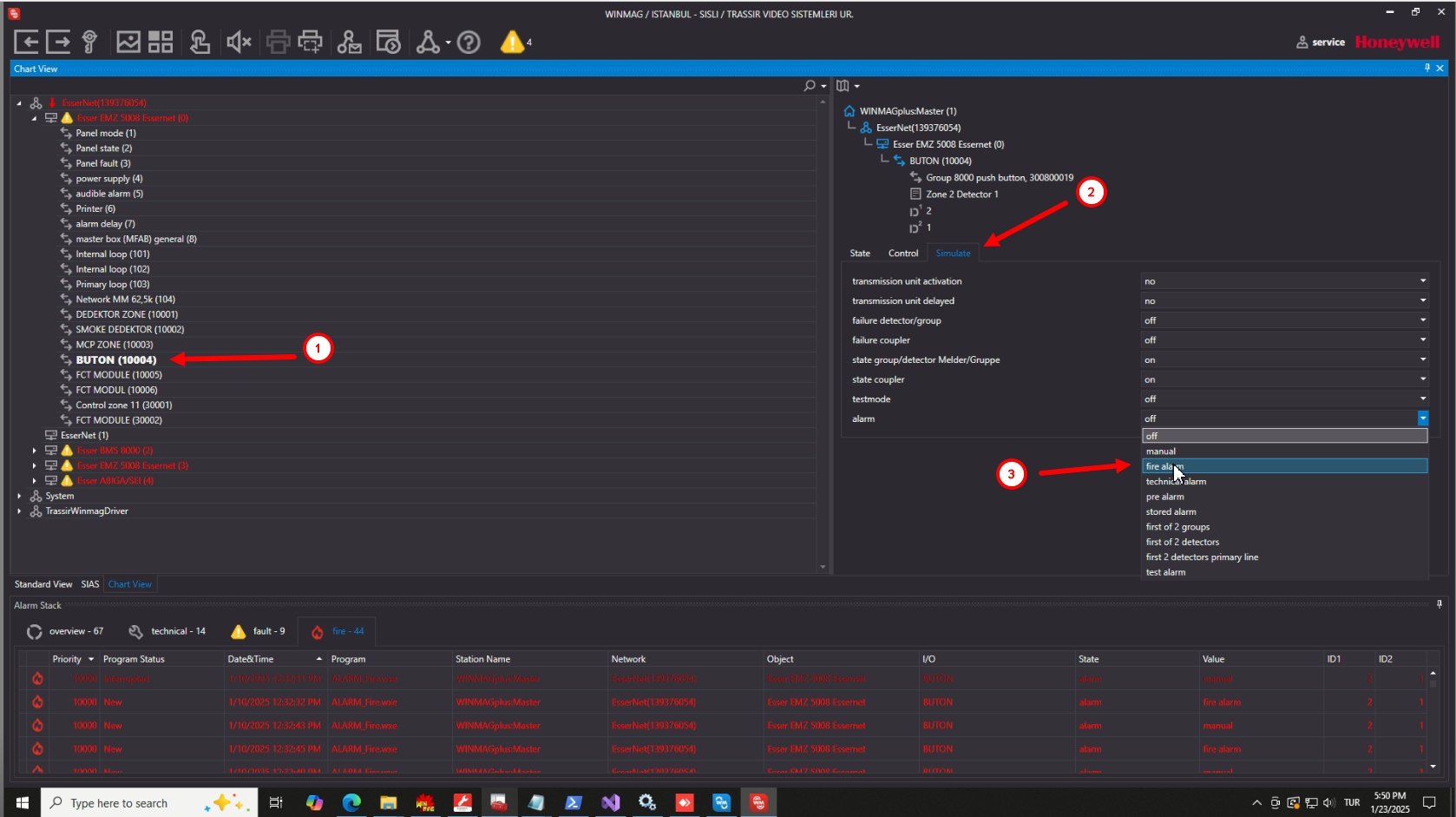1456x817 pixels.
Task: Open the graphic picture view icon
Action: [128, 42]
